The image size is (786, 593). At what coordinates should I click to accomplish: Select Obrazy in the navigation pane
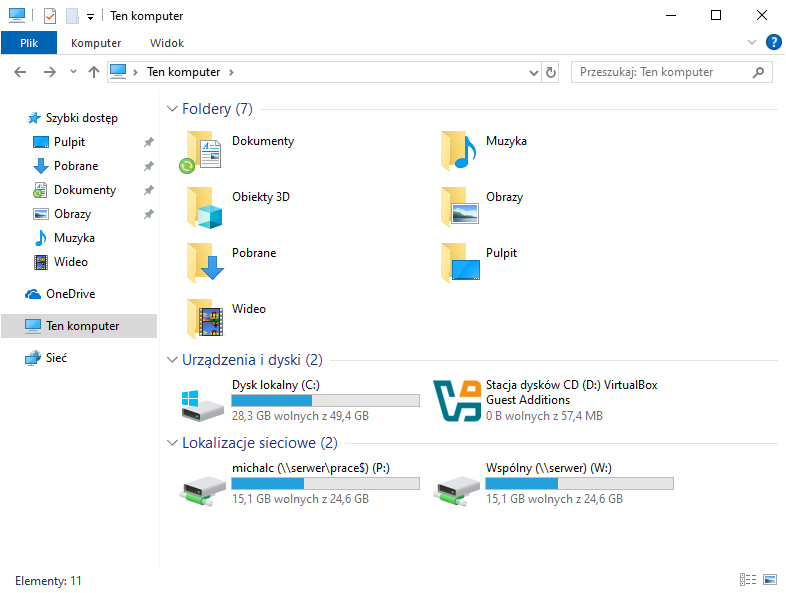pyautogui.click(x=72, y=214)
